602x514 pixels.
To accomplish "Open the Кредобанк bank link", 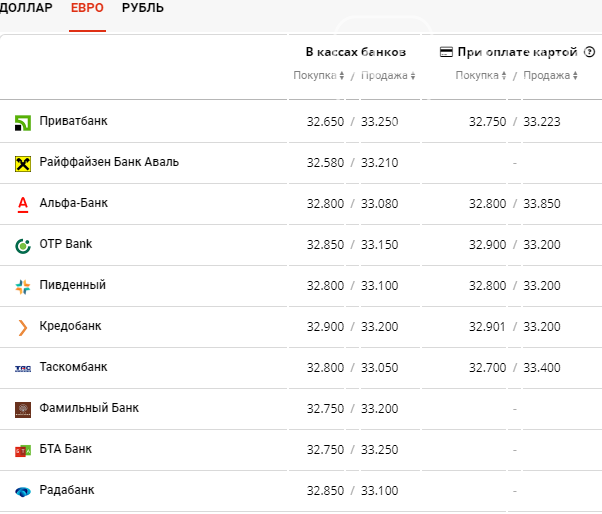I will tap(70, 326).
